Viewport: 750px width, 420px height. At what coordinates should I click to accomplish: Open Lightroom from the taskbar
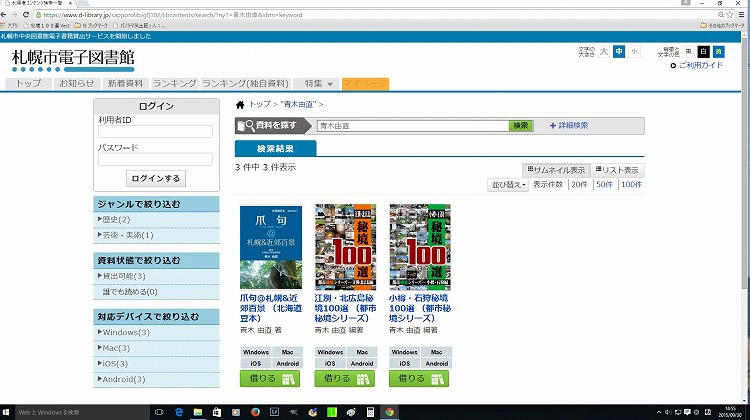[275, 412]
